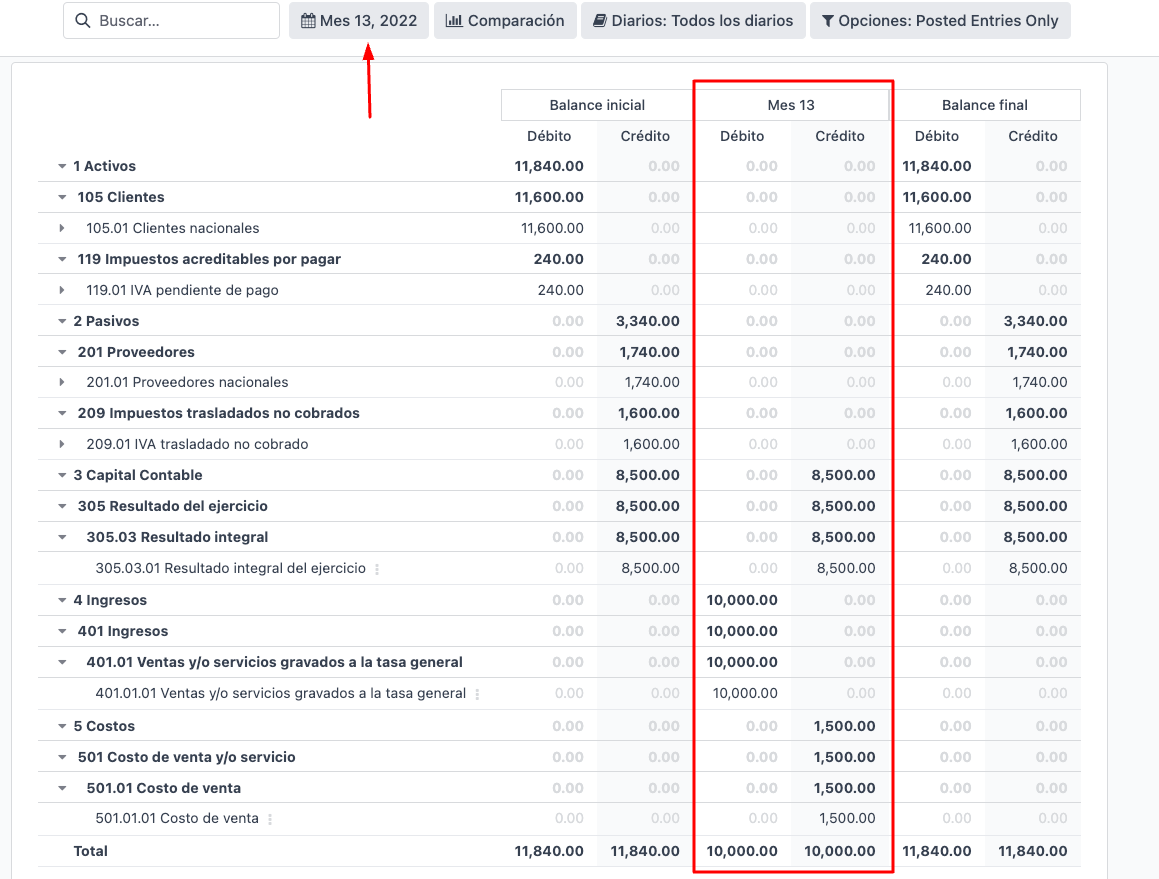Screen dimensions: 1159x879
Task: Click the funnel icon on Opciones filter
Action: click(828, 21)
